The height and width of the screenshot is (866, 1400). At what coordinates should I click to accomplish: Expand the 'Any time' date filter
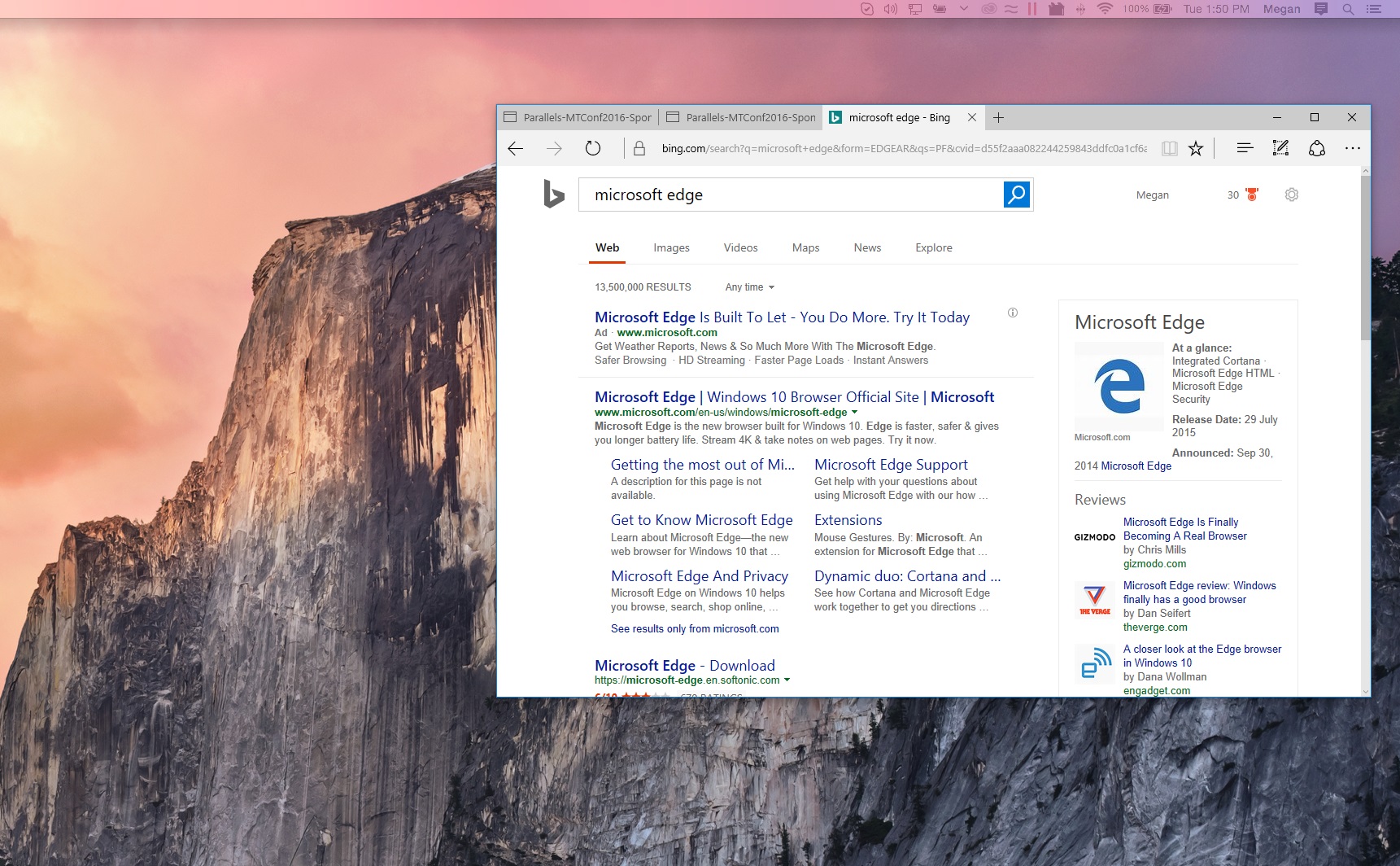click(749, 287)
